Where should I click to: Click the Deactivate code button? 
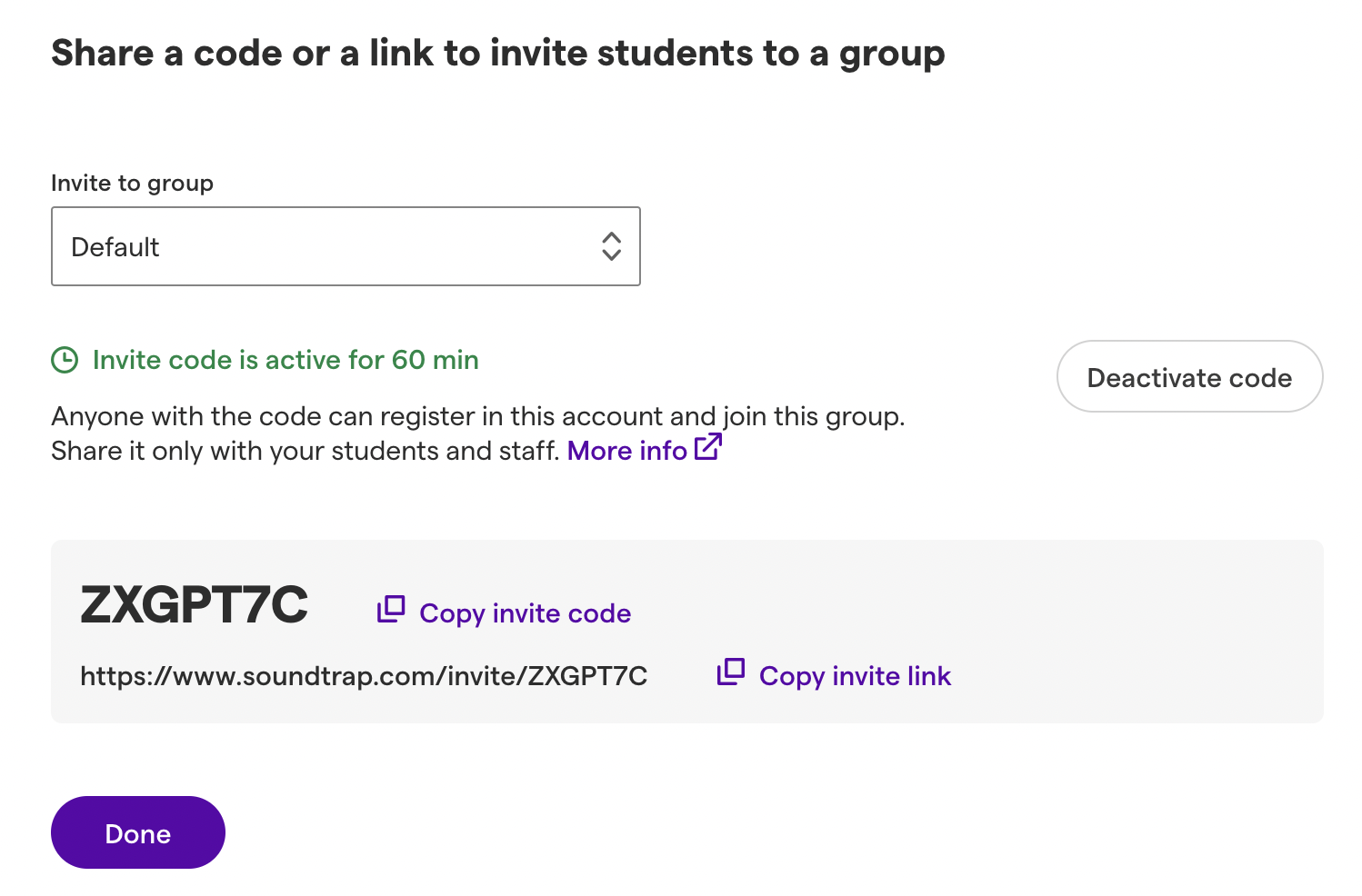[x=1189, y=376]
